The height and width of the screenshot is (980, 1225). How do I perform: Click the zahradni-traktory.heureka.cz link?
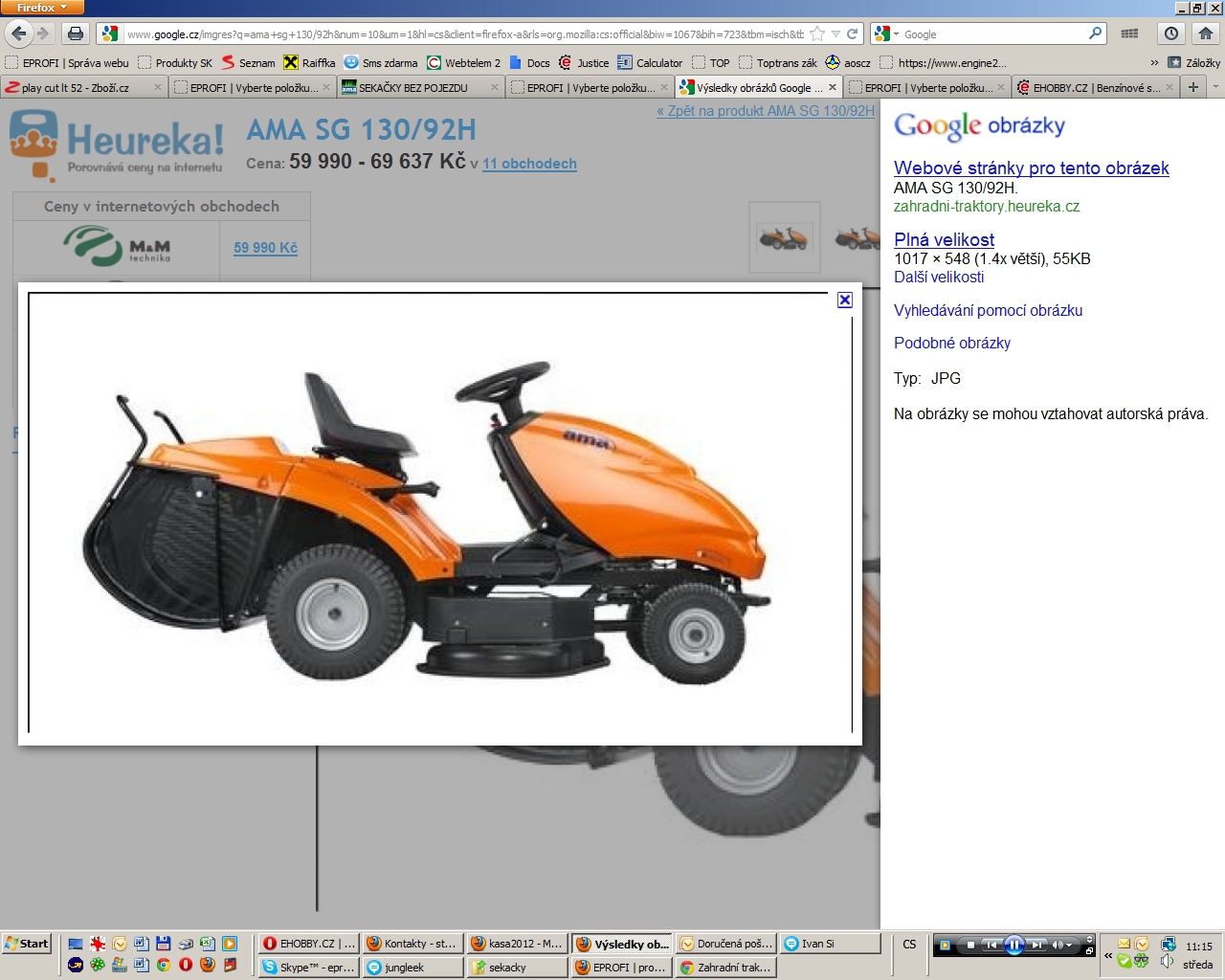987,206
